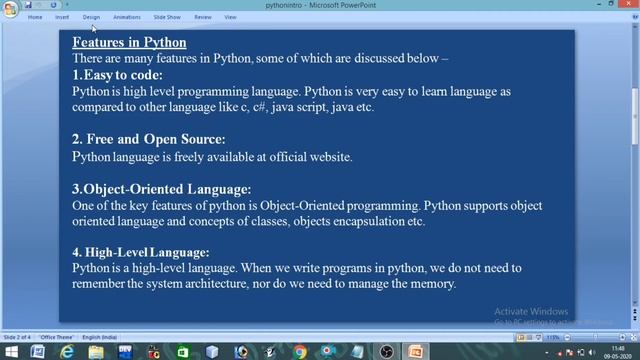Show hidden system tray icons arrow
The width and height of the screenshot is (640, 360).
[x=547, y=353]
